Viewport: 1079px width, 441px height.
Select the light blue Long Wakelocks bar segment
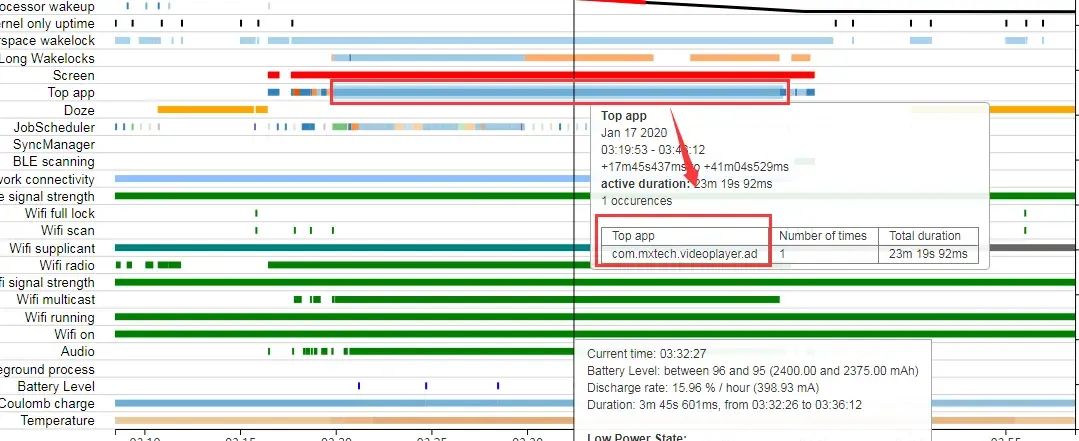pos(428,58)
